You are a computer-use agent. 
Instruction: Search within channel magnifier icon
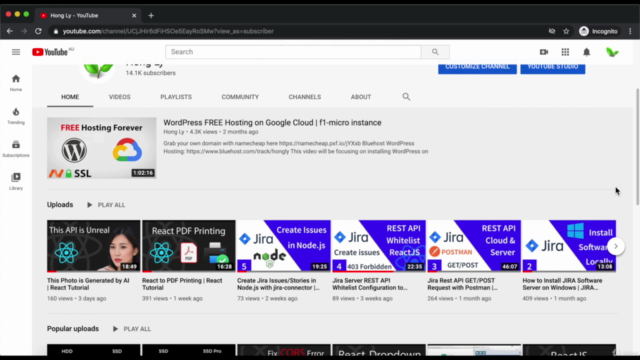(406, 97)
